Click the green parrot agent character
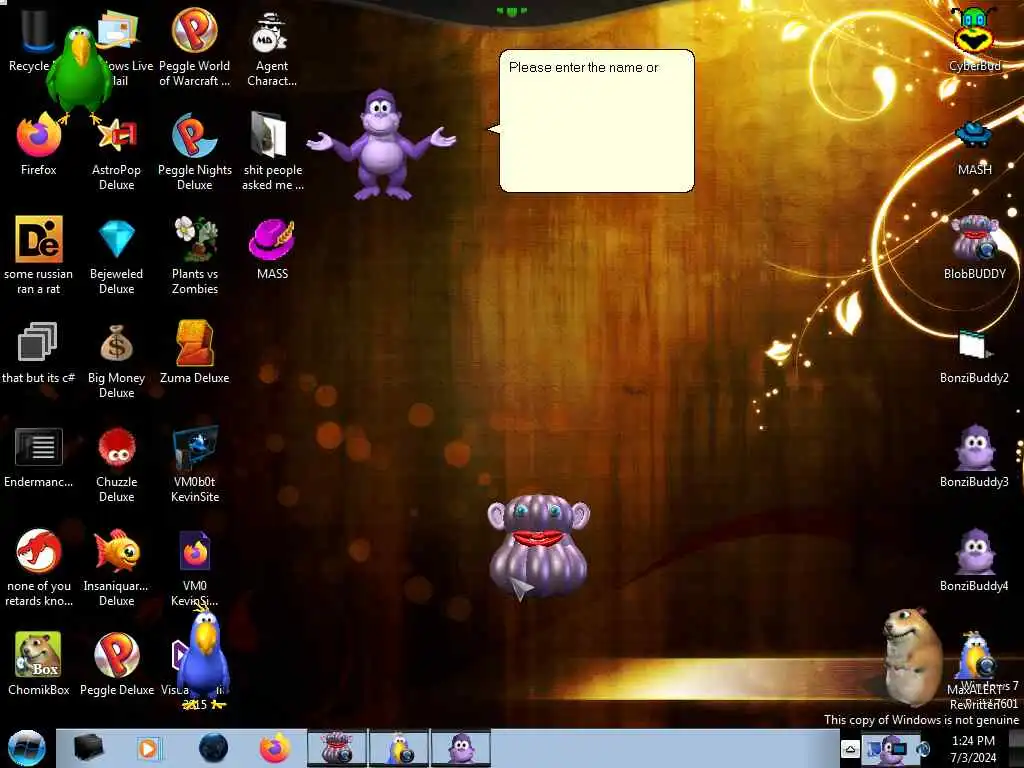Image resolution: width=1024 pixels, height=768 pixels. tap(80, 73)
